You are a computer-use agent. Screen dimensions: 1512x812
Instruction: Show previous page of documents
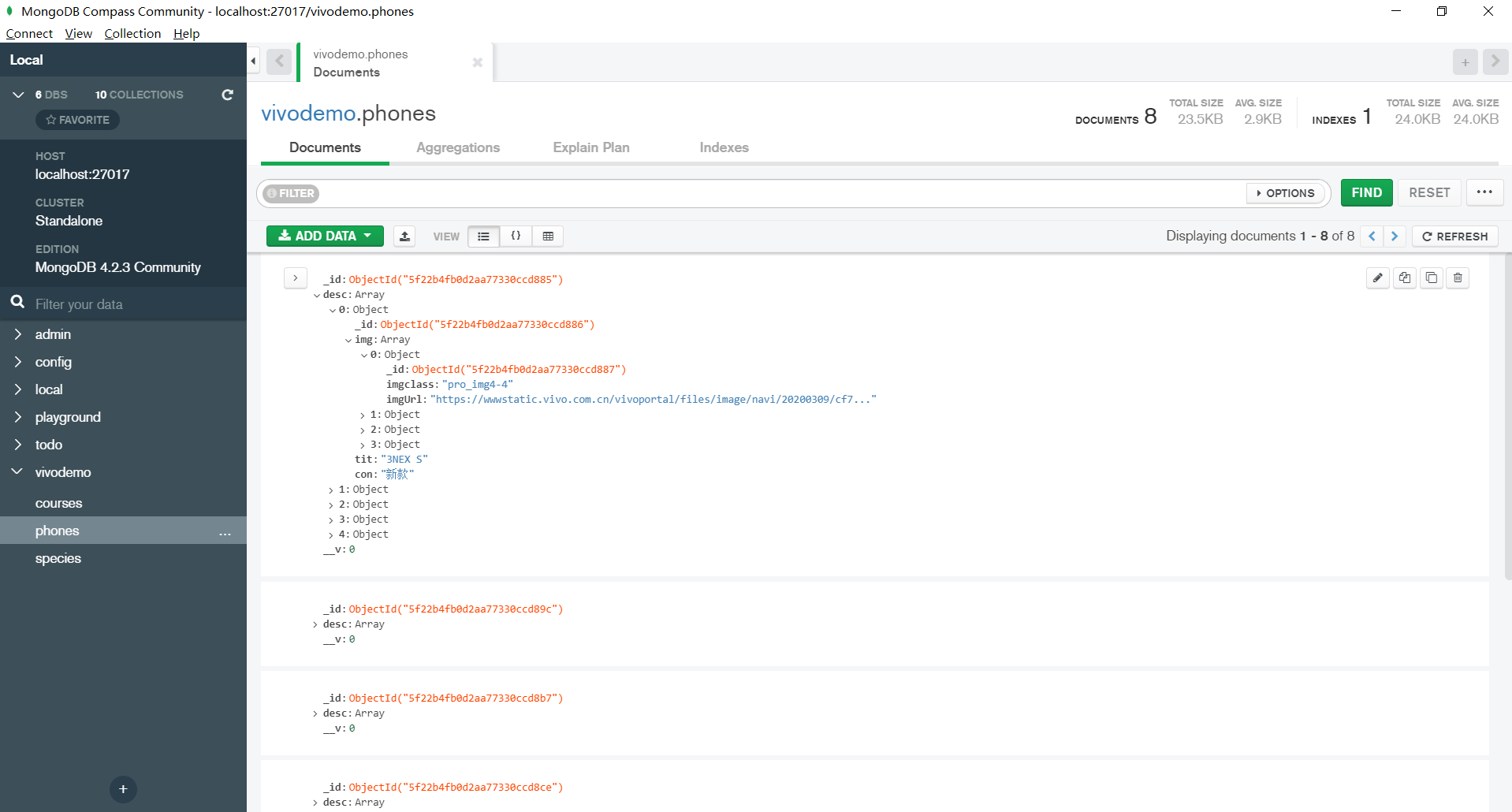[1372, 236]
